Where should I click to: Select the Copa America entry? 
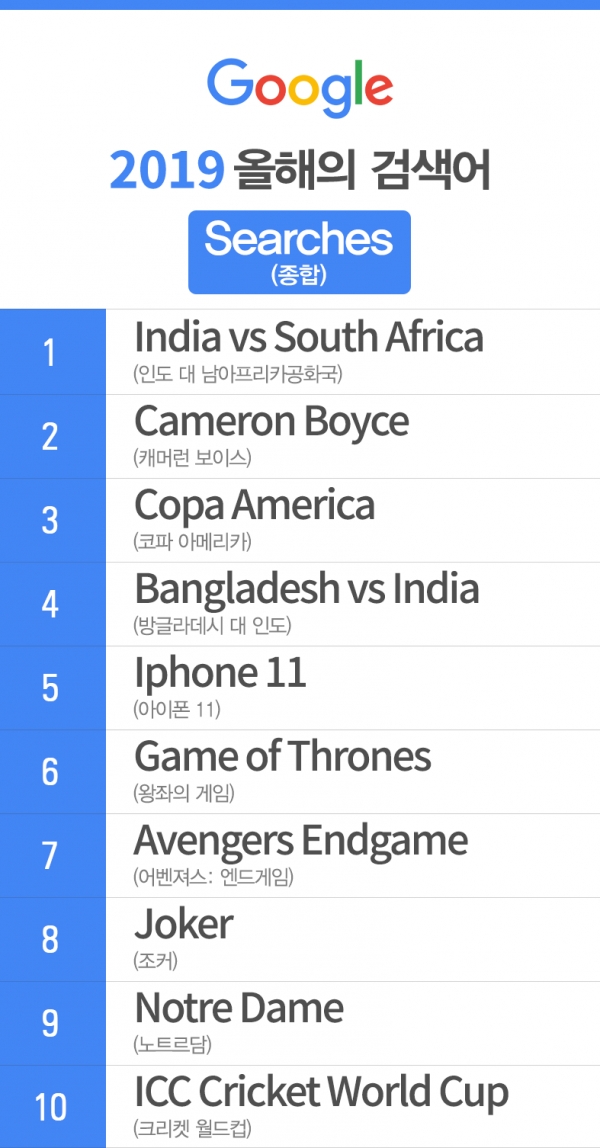pos(255,504)
